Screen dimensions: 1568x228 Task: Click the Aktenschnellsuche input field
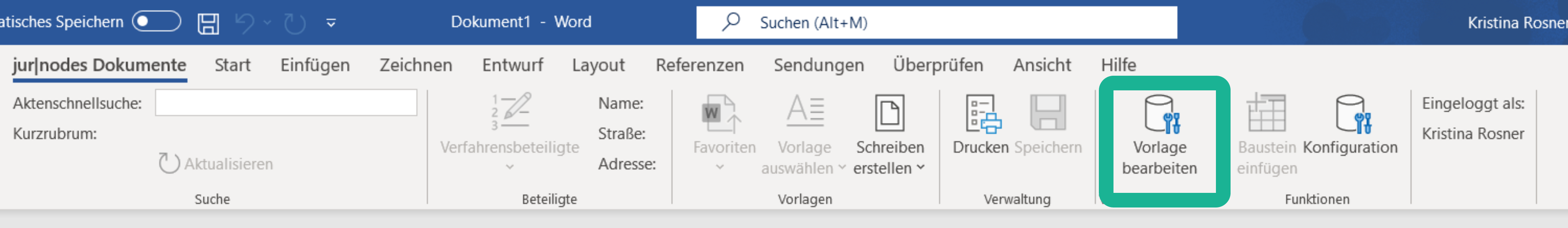pyautogui.click(x=286, y=102)
